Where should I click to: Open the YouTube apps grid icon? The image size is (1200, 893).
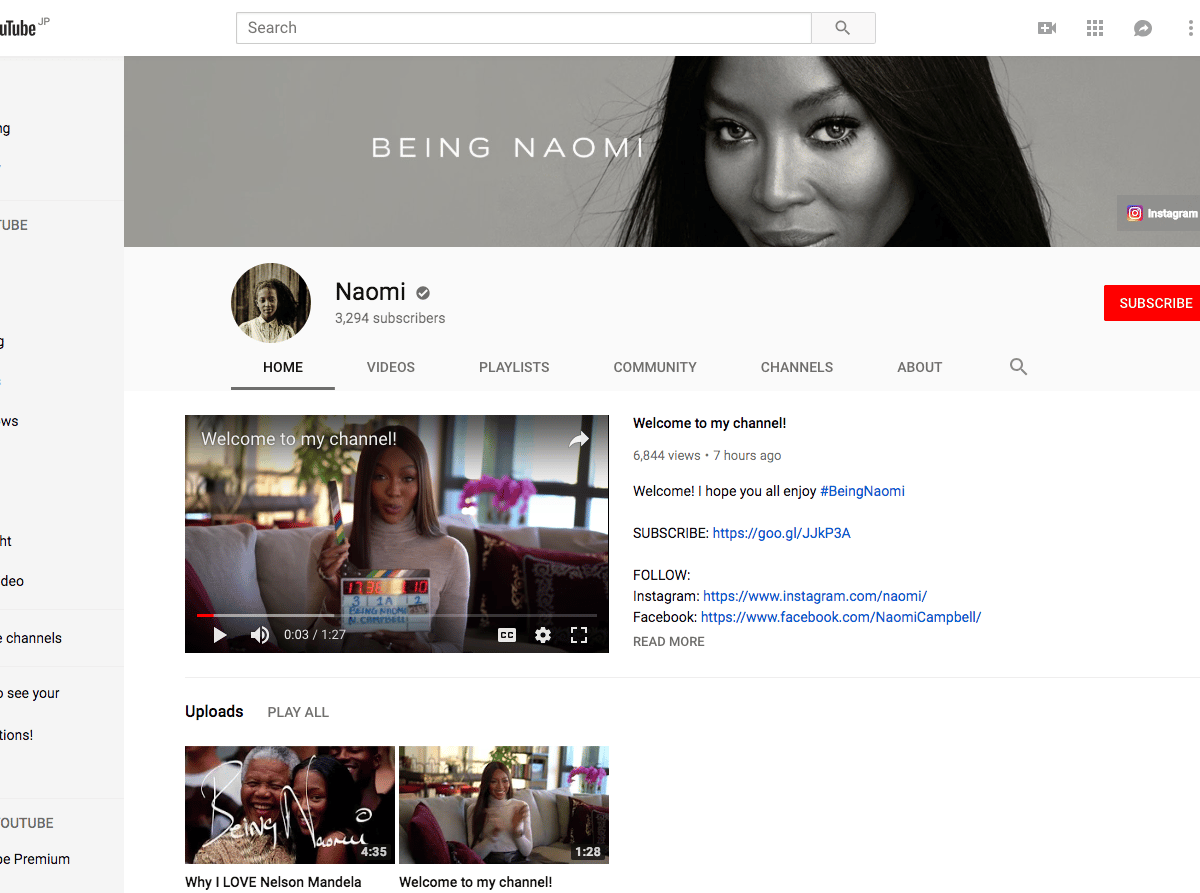(x=1095, y=28)
